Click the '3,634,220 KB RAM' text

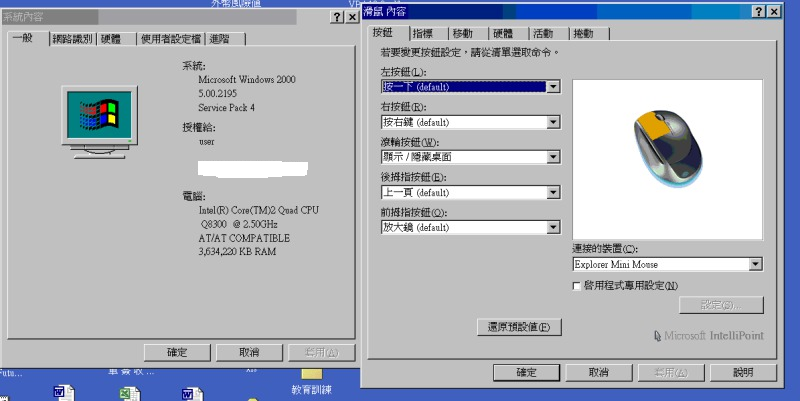point(237,252)
